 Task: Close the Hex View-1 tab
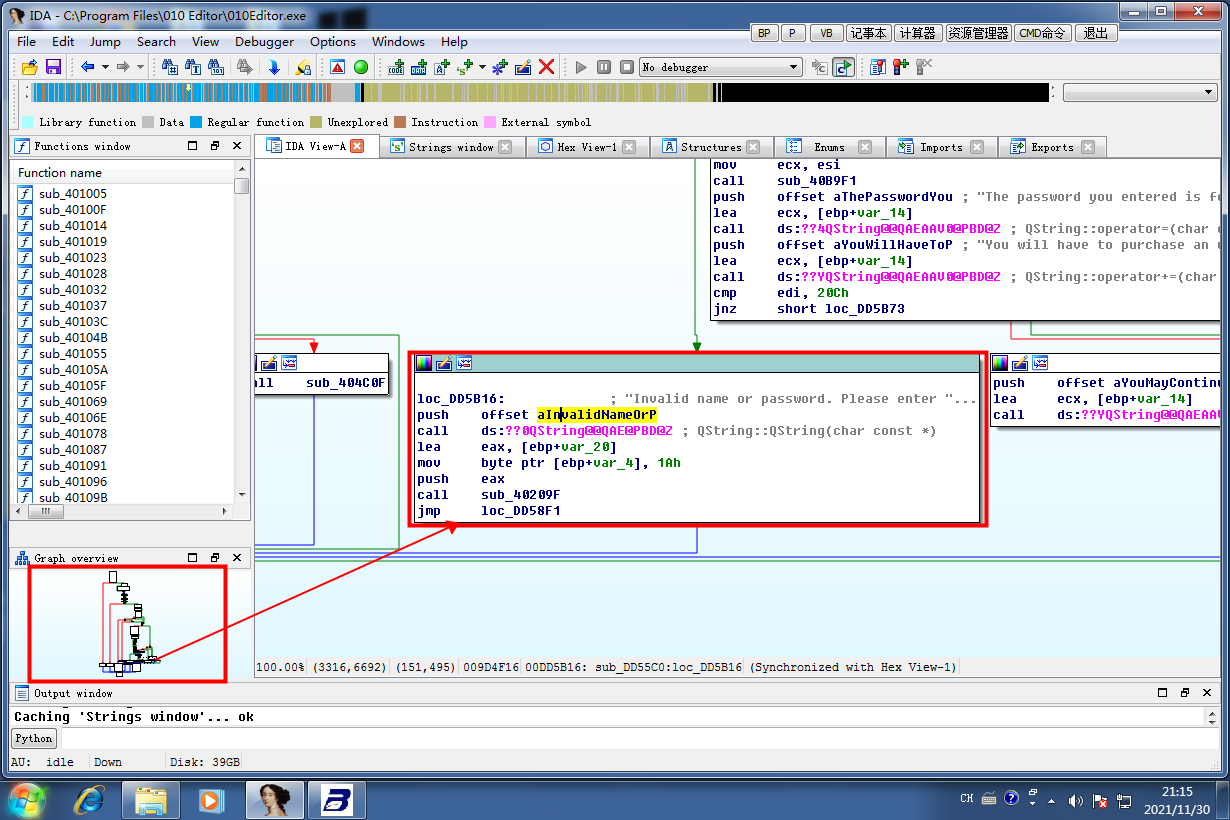[x=629, y=147]
